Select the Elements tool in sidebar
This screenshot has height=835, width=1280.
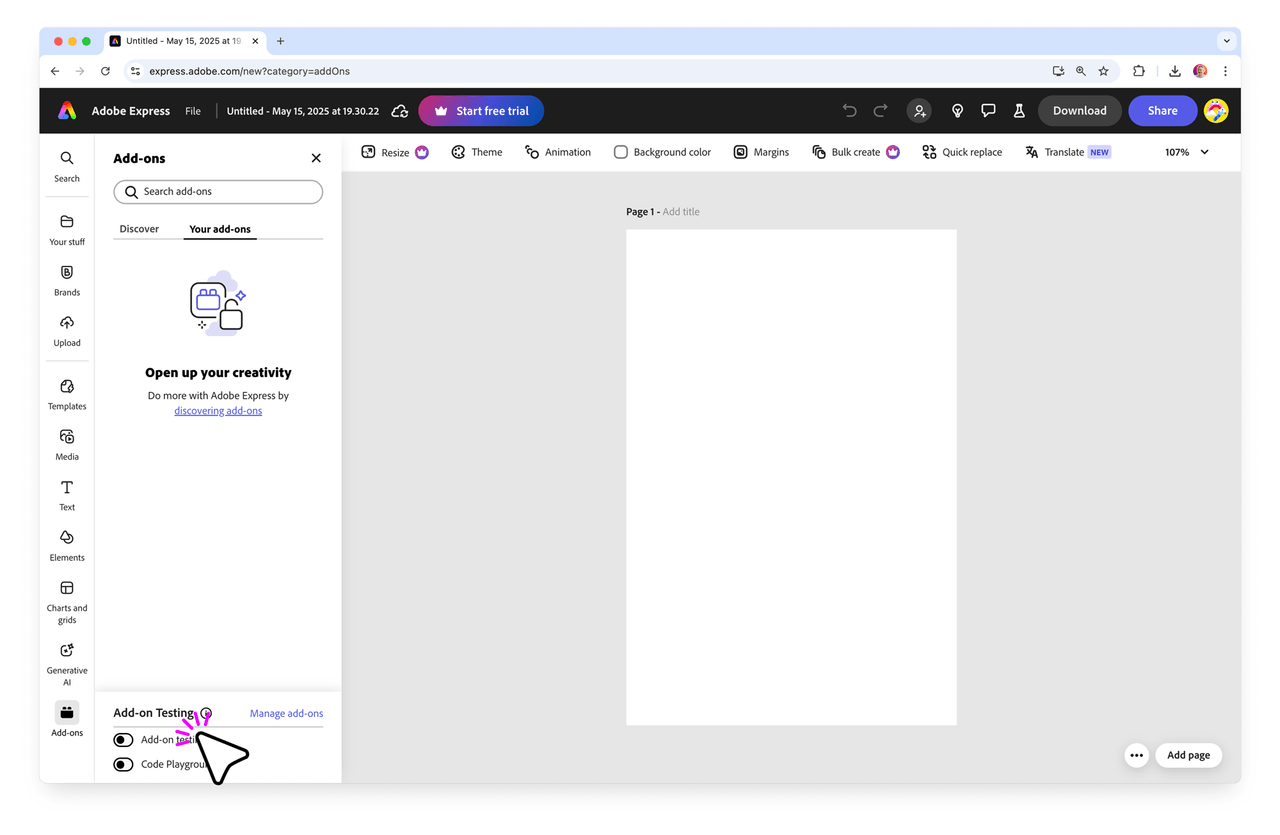[x=67, y=545]
